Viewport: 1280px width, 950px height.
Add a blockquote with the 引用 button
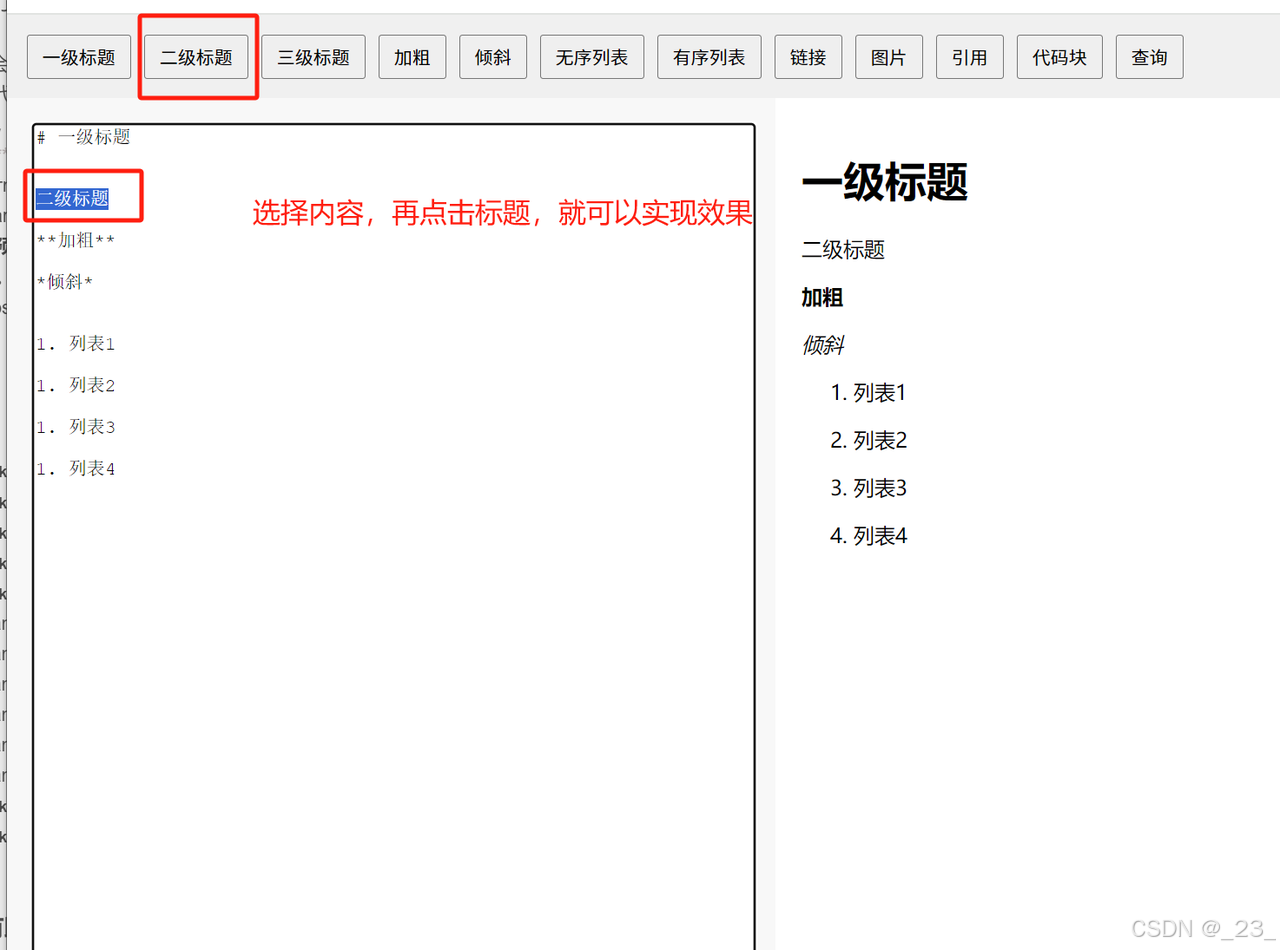970,57
